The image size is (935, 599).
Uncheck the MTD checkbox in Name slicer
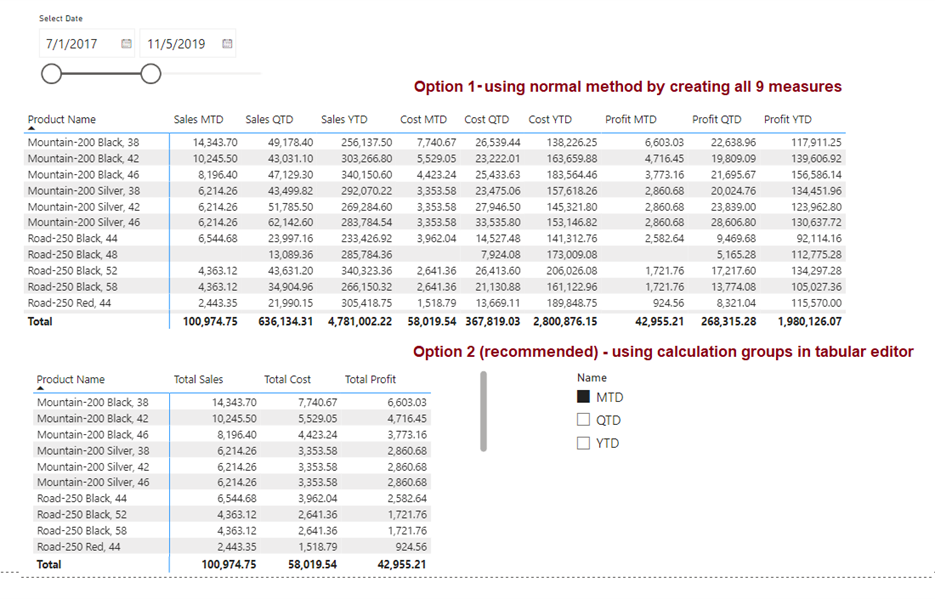coord(584,397)
